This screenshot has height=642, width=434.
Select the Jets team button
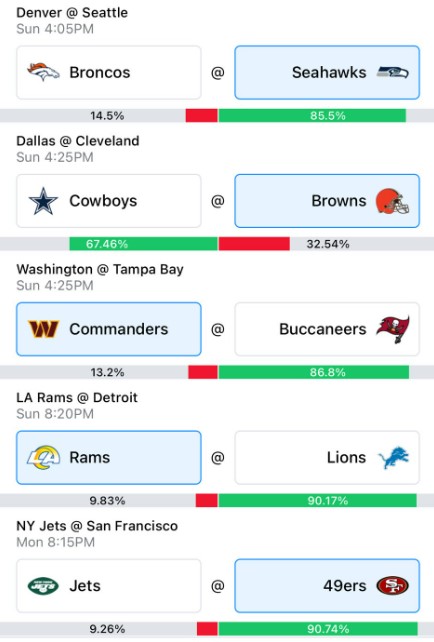pos(108,586)
